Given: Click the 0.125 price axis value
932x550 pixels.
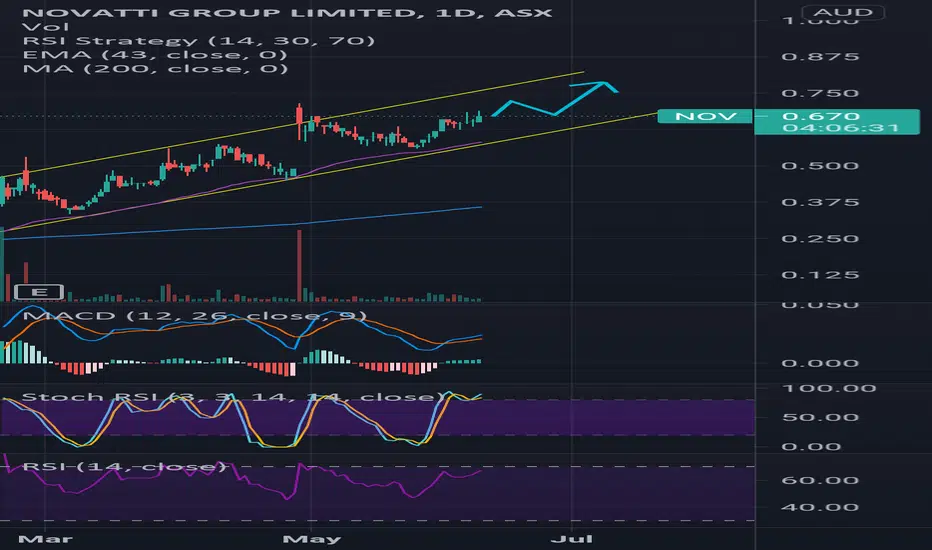Looking at the screenshot, I should coord(820,275).
